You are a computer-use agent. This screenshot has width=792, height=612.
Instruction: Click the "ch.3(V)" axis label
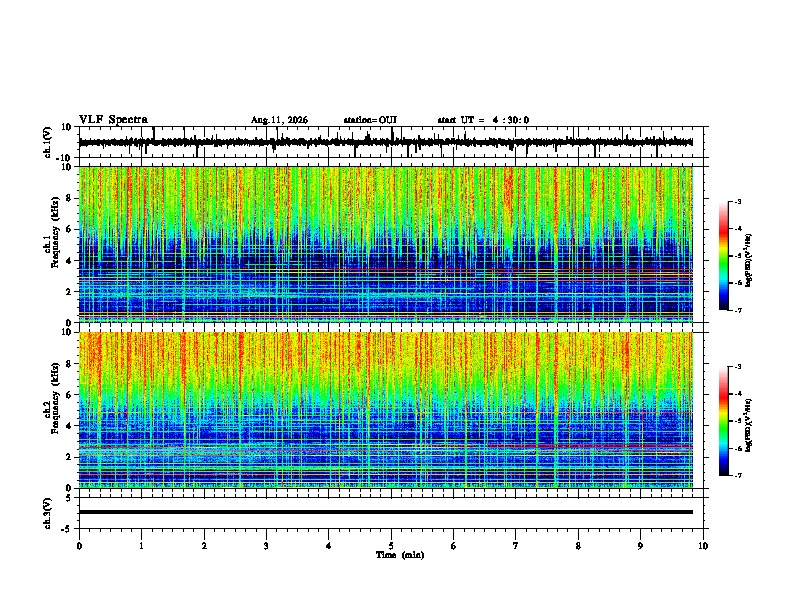coord(48,514)
